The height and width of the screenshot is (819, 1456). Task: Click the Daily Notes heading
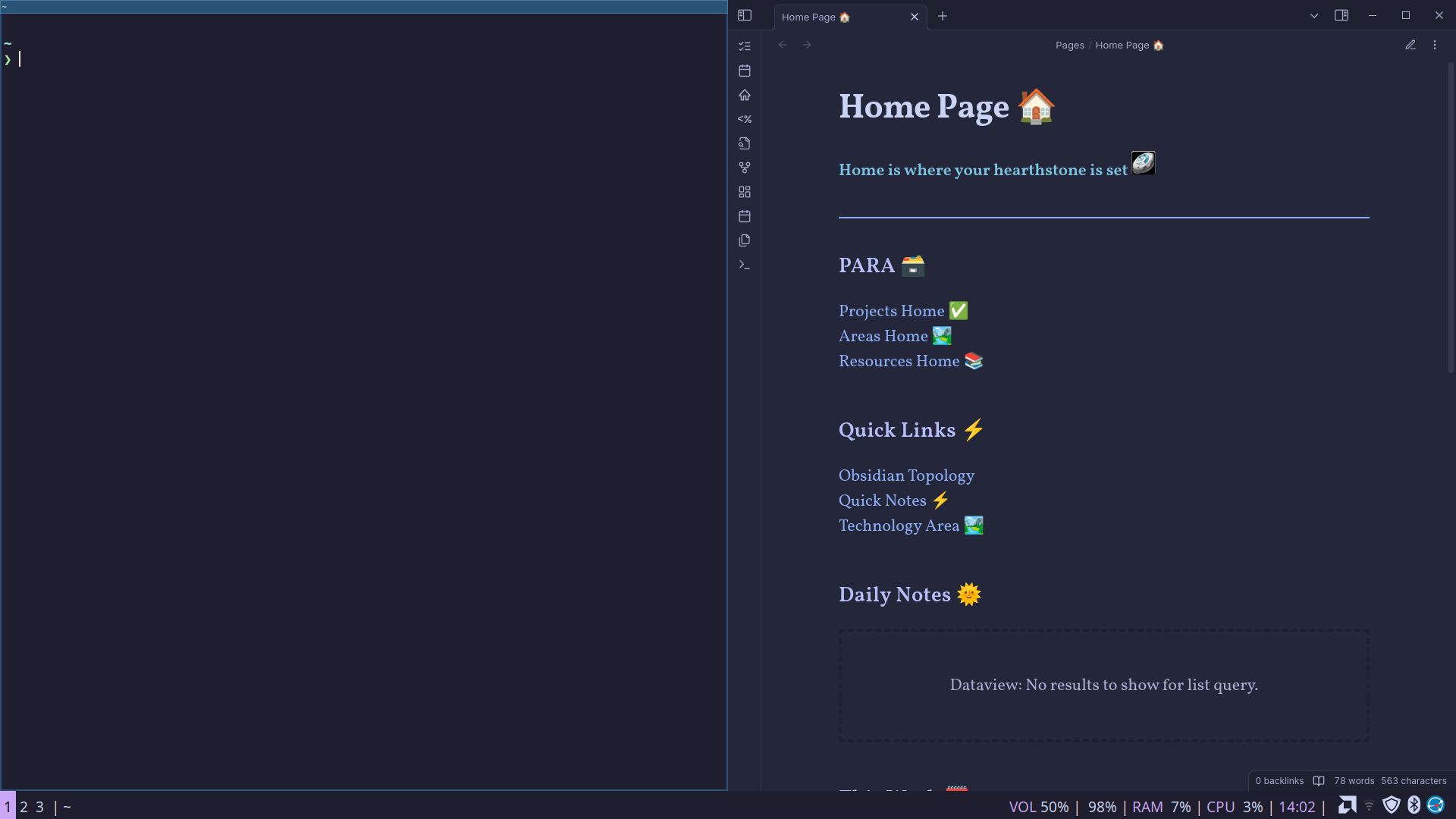[x=910, y=595]
